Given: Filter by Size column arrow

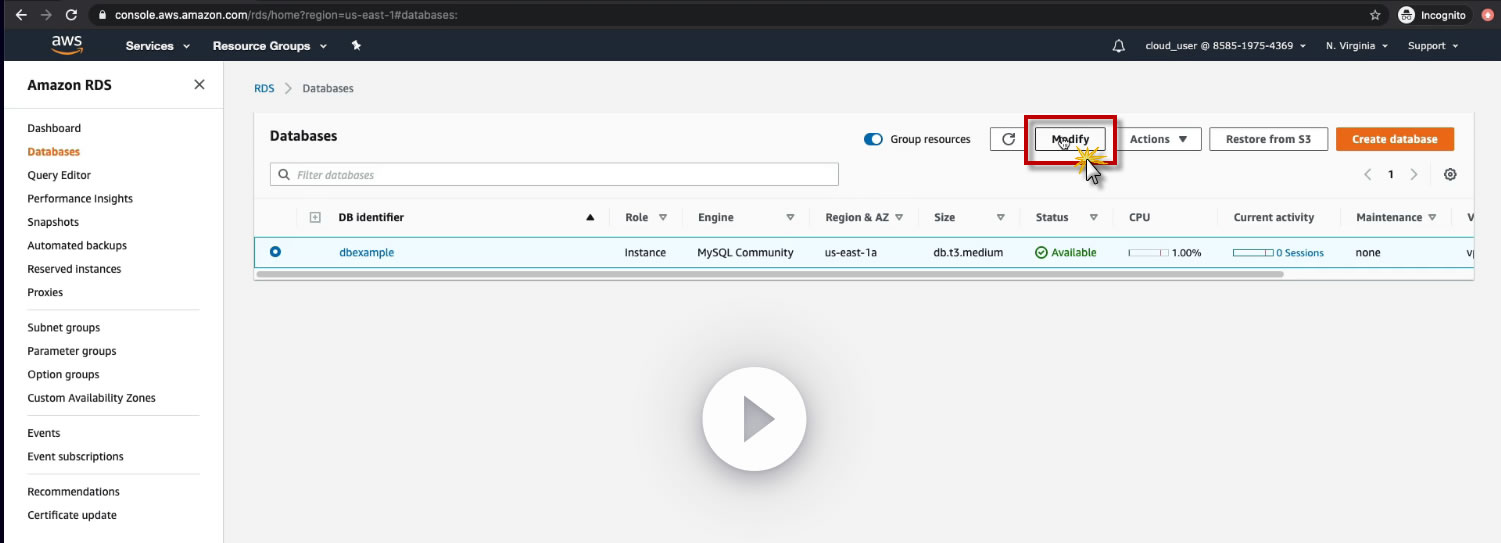Looking at the screenshot, I should click(x=1000, y=217).
